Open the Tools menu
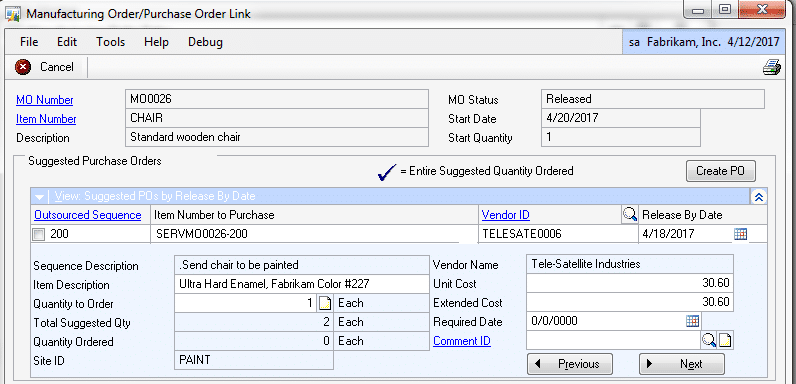Image resolution: width=796 pixels, height=384 pixels. click(111, 42)
